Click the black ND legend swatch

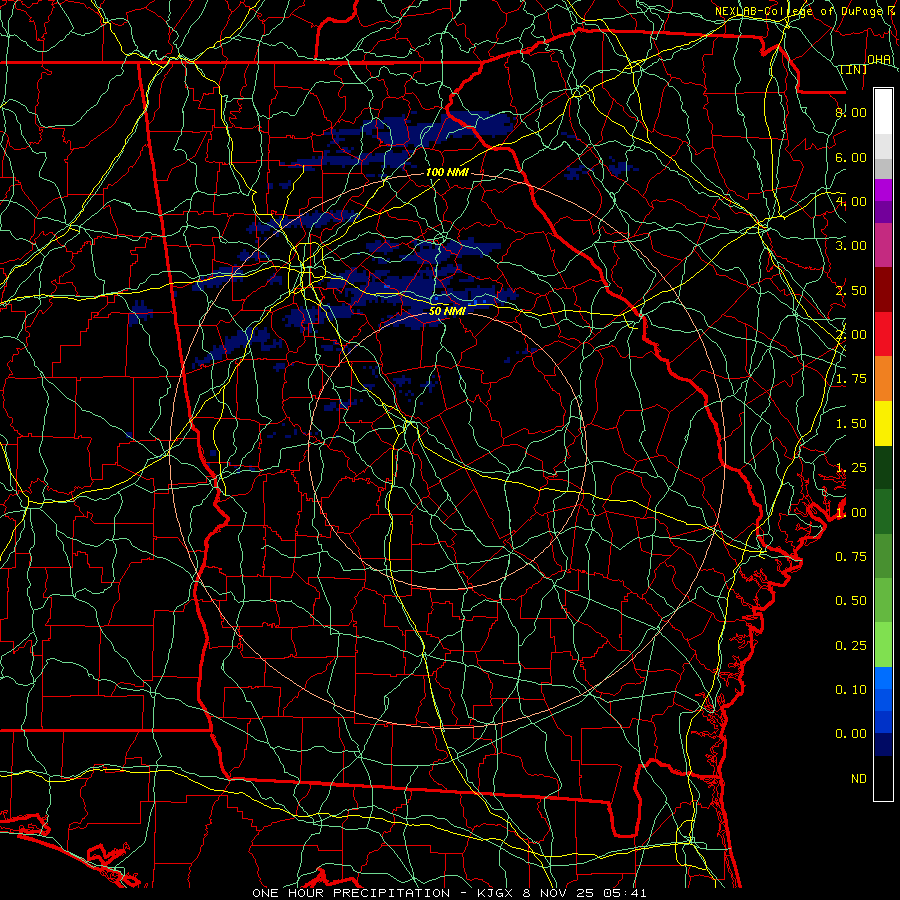(x=883, y=778)
